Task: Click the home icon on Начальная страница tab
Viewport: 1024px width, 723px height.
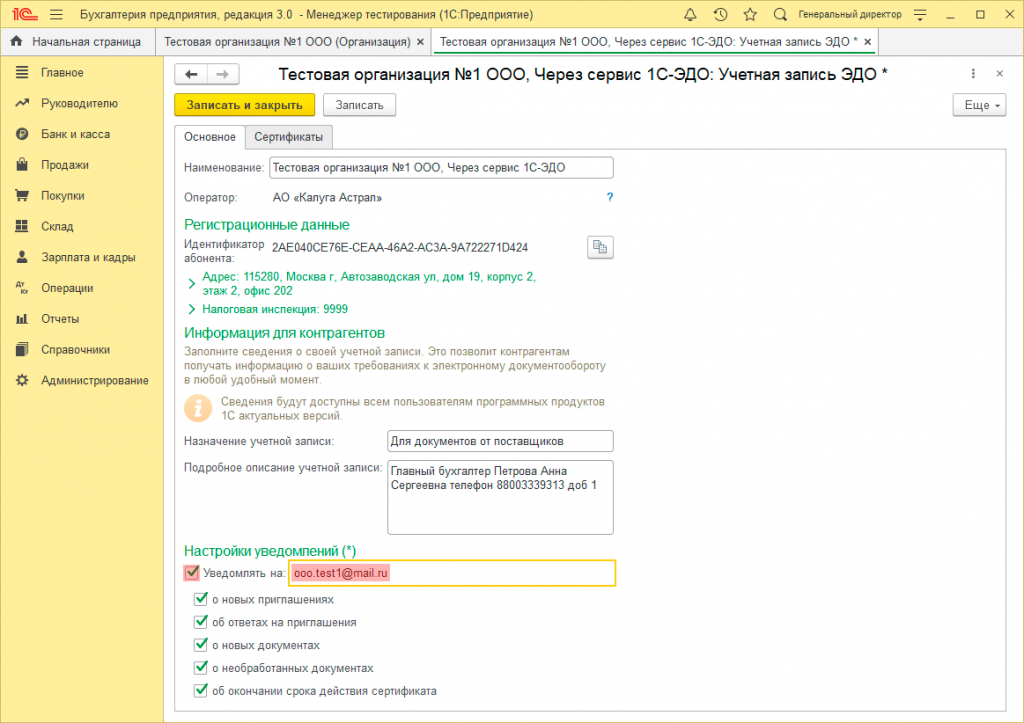Action: point(17,41)
